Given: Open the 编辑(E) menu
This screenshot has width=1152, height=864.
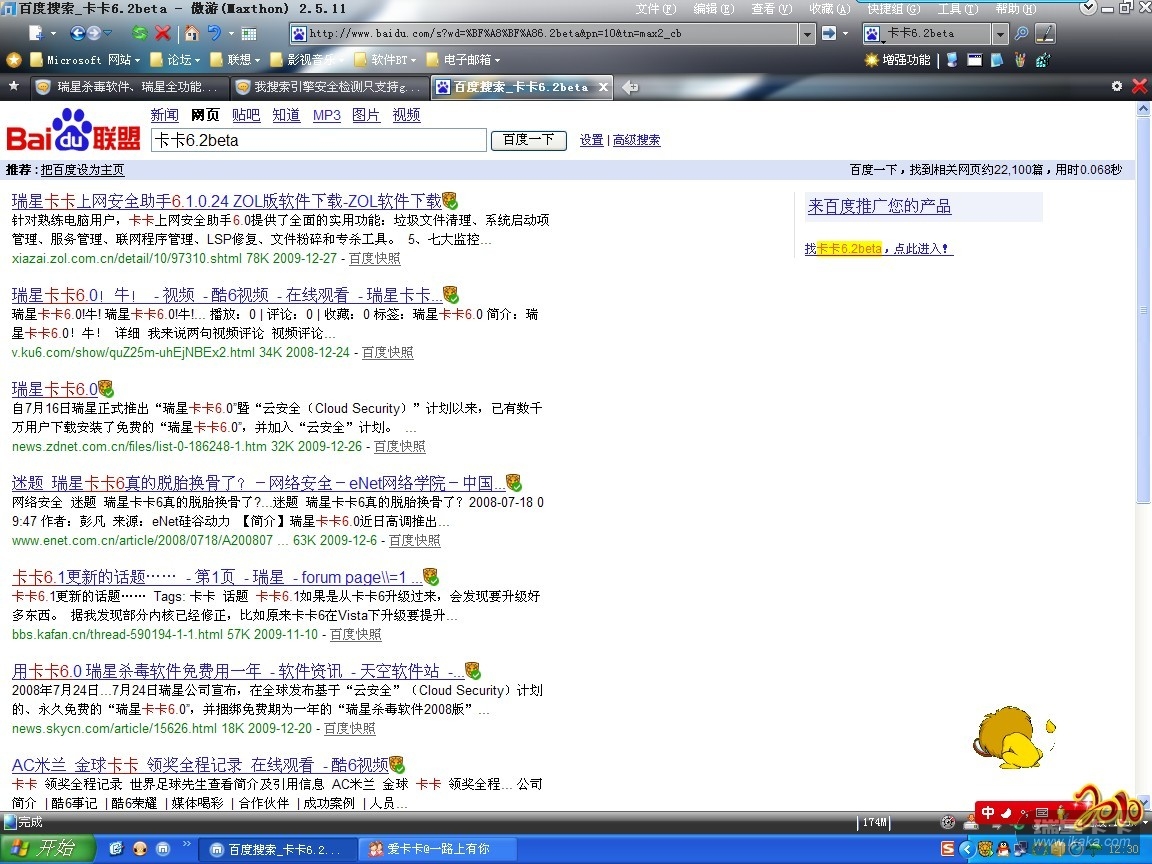Looking at the screenshot, I should (713, 9).
